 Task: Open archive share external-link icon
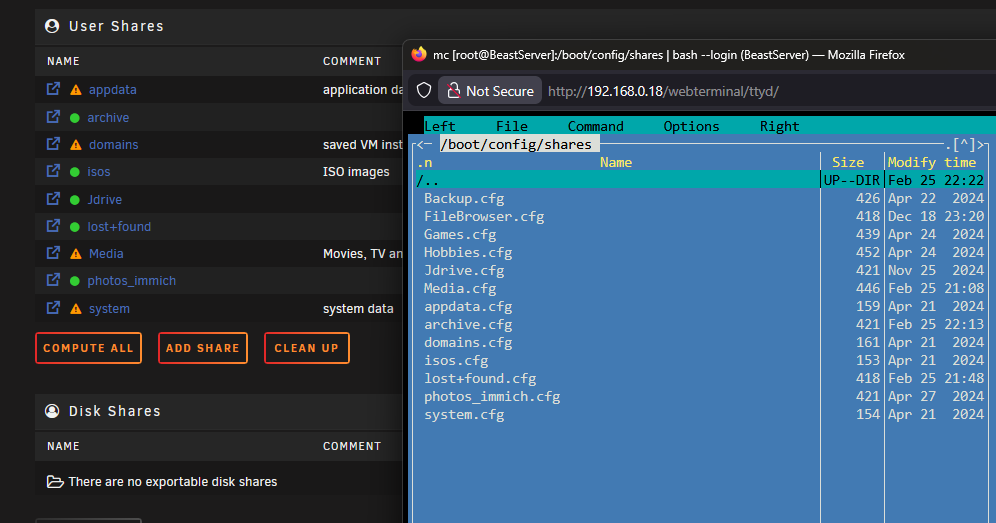(x=53, y=117)
